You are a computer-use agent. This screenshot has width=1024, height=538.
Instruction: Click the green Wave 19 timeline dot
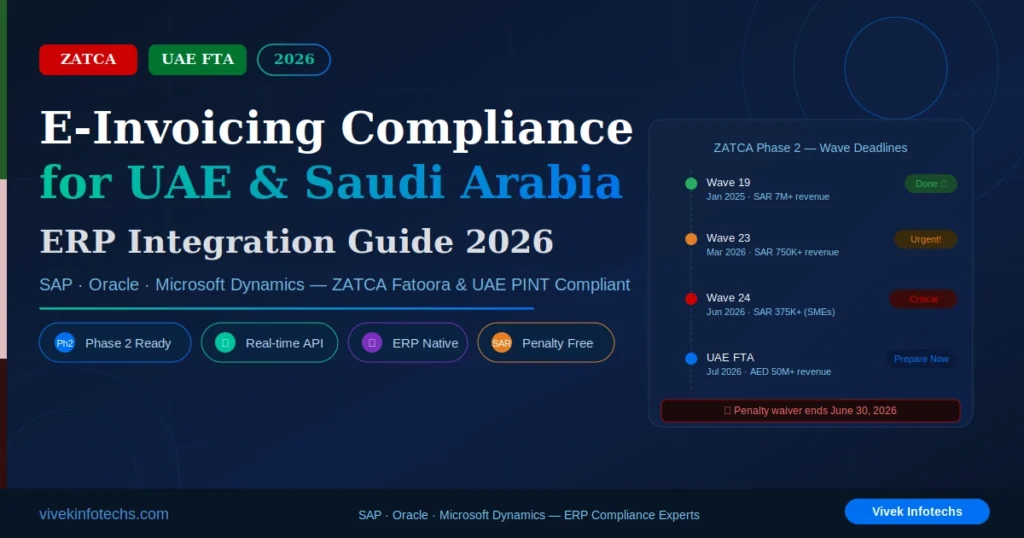coord(691,183)
